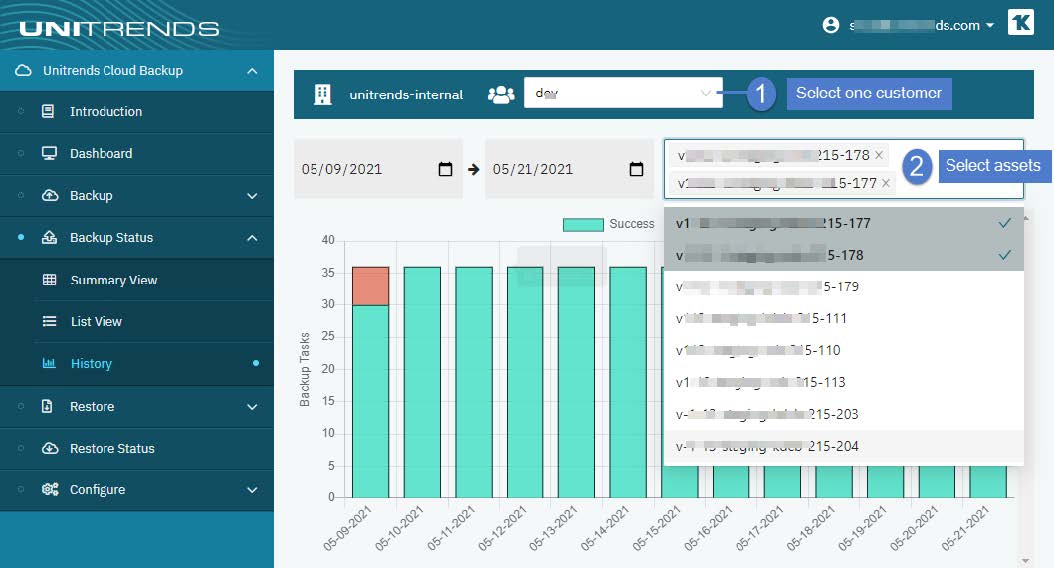The height and width of the screenshot is (568, 1054).
Task: Click the account email text
Action: click(x=914, y=26)
